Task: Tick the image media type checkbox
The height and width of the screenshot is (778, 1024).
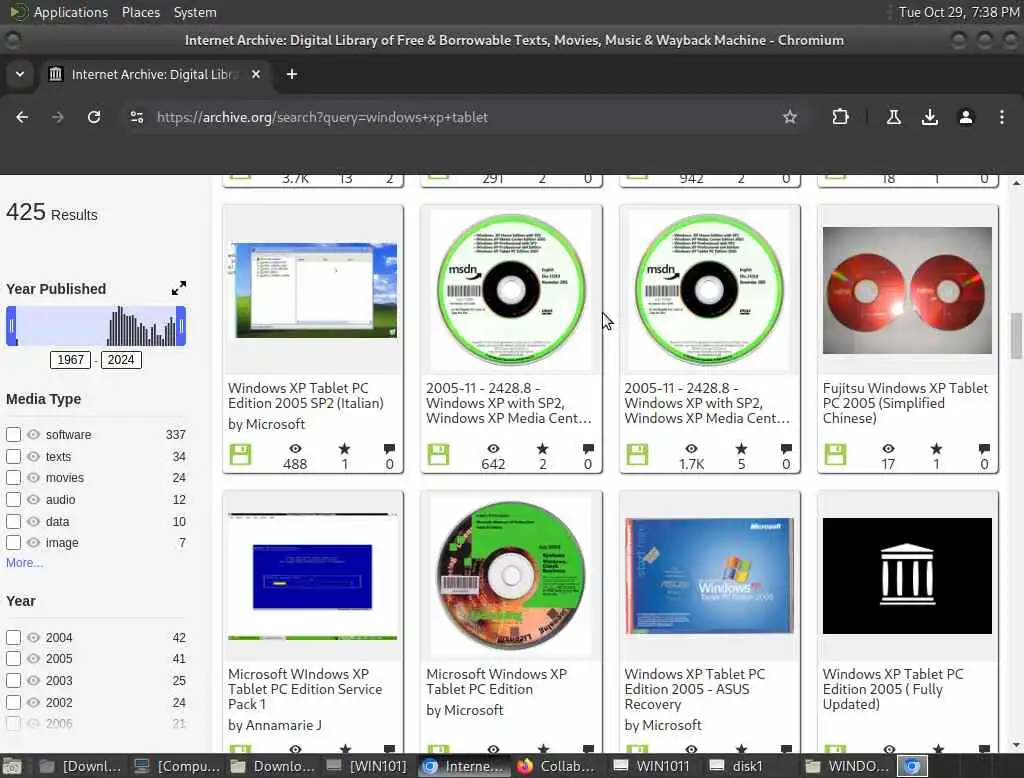Action: pyautogui.click(x=13, y=542)
